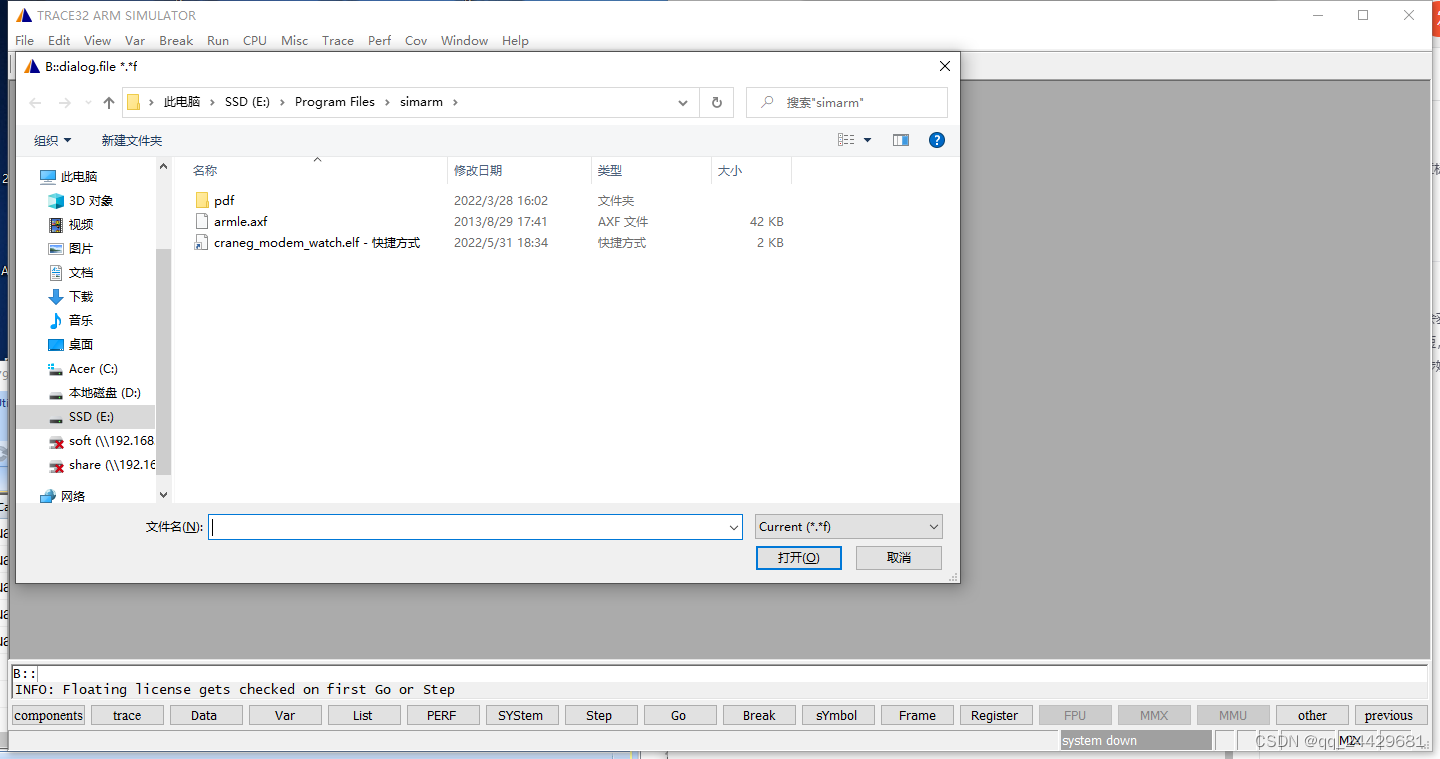Open the Misc menu
This screenshot has height=759, width=1440.
coord(295,41)
